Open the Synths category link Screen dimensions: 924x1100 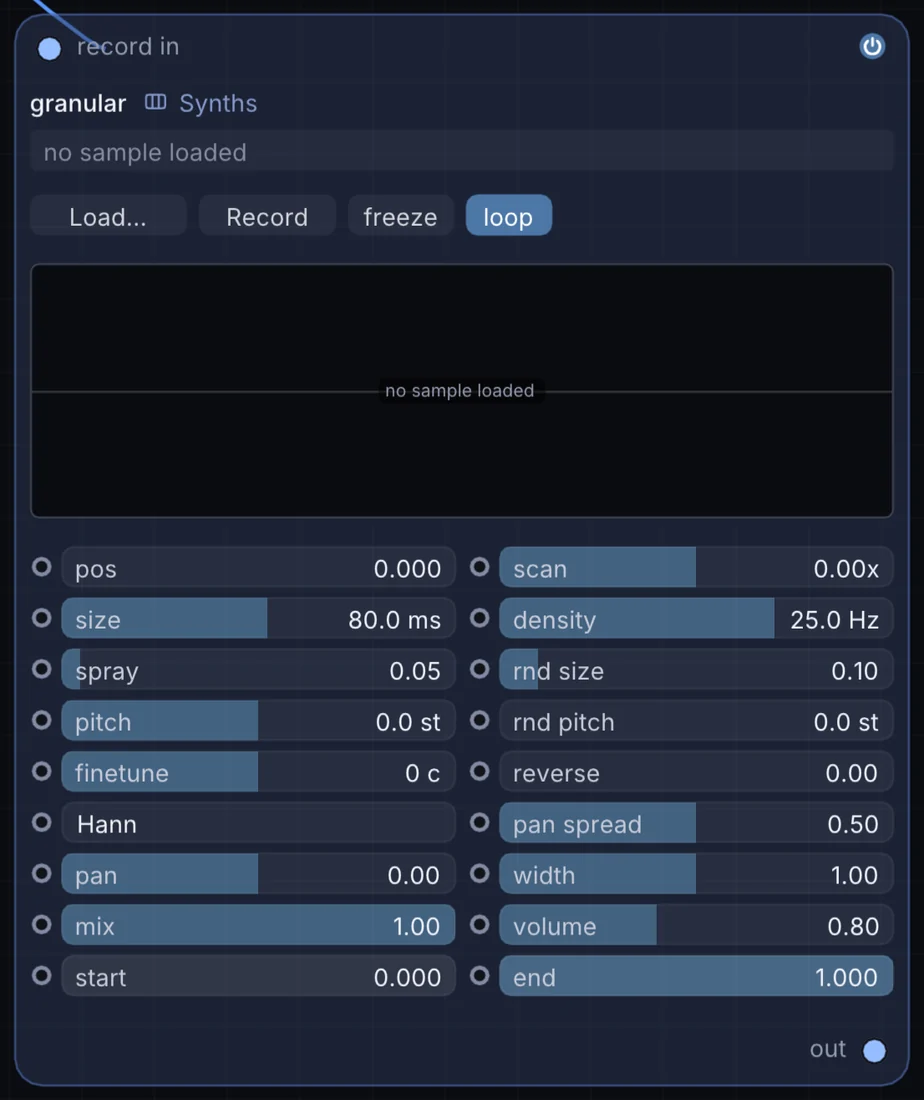[x=217, y=103]
